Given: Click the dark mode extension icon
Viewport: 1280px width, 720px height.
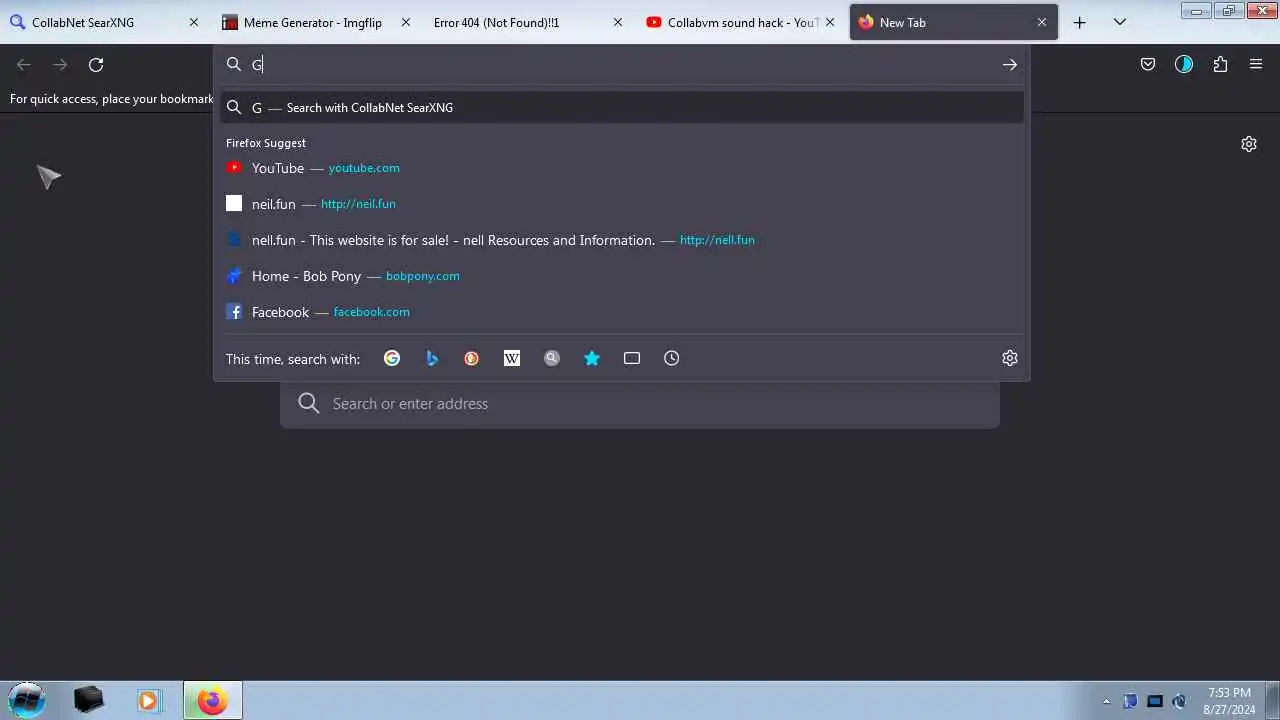Looking at the screenshot, I should [1184, 65].
